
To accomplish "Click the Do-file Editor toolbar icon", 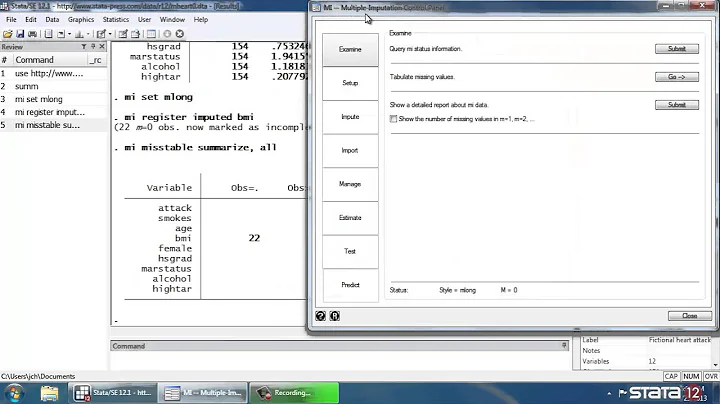I will 101,34.
